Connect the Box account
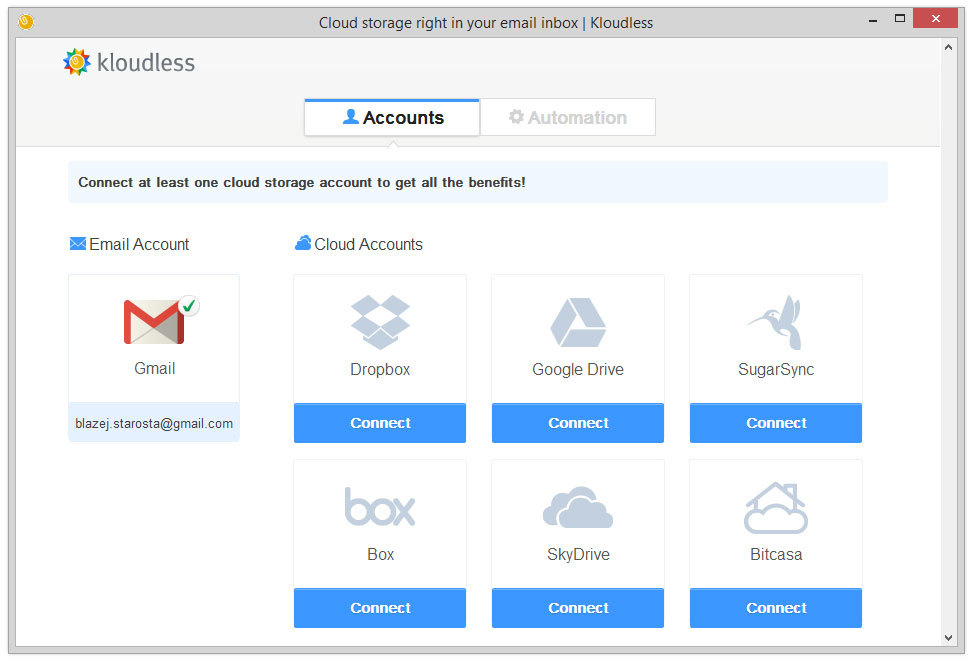Image resolution: width=973 pixels, height=660 pixels. [380, 608]
